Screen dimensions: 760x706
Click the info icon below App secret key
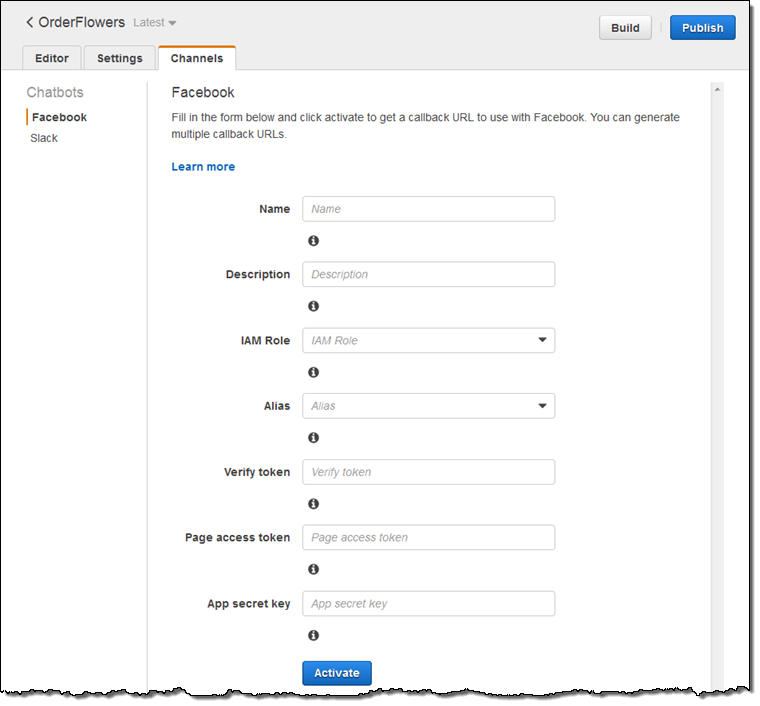(314, 635)
